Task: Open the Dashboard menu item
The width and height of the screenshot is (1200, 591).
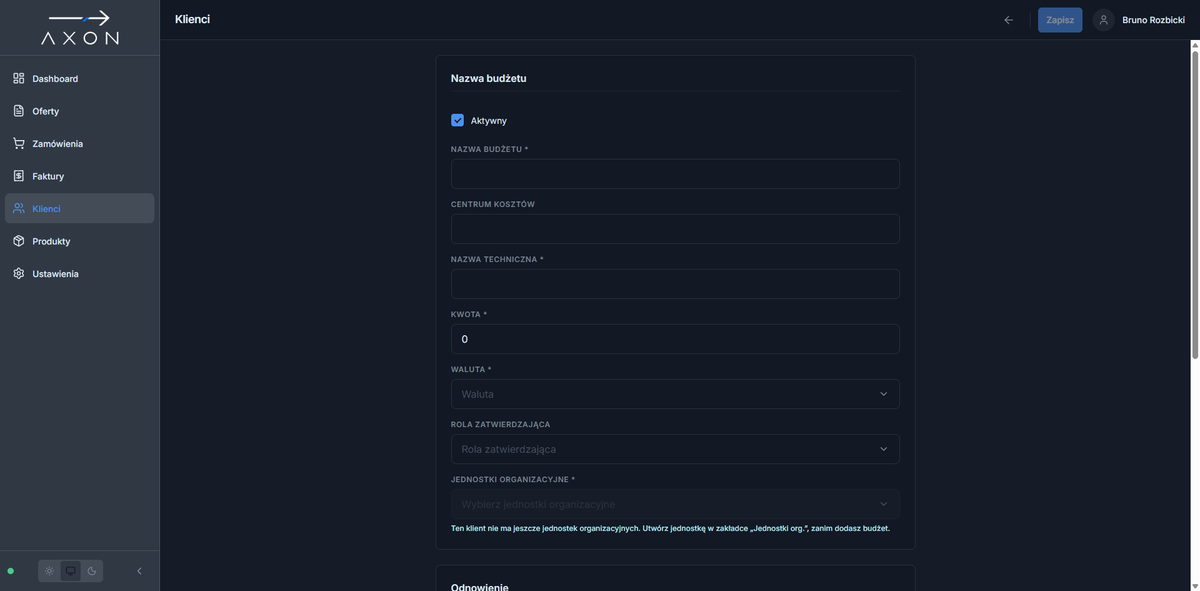Action: [x=79, y=78]
